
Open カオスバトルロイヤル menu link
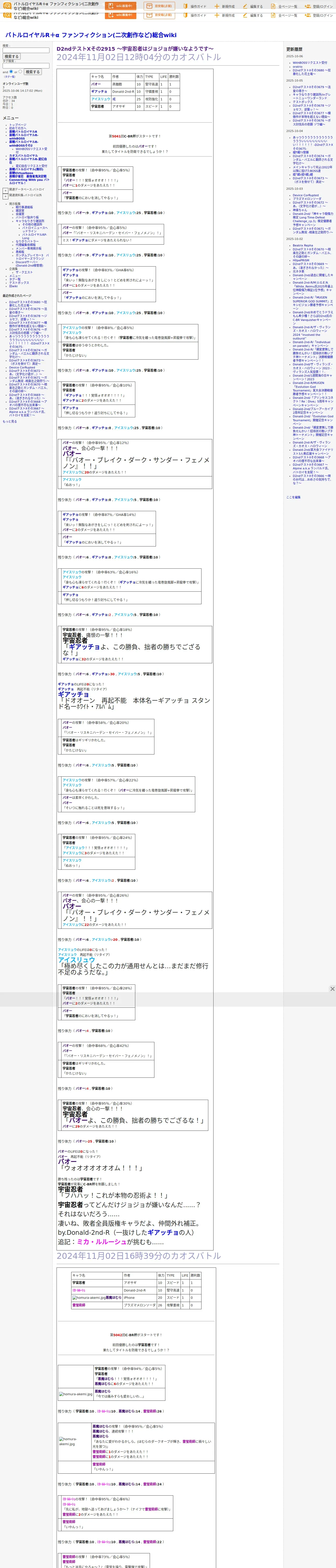pyautogui.click(x=23, y=155)
